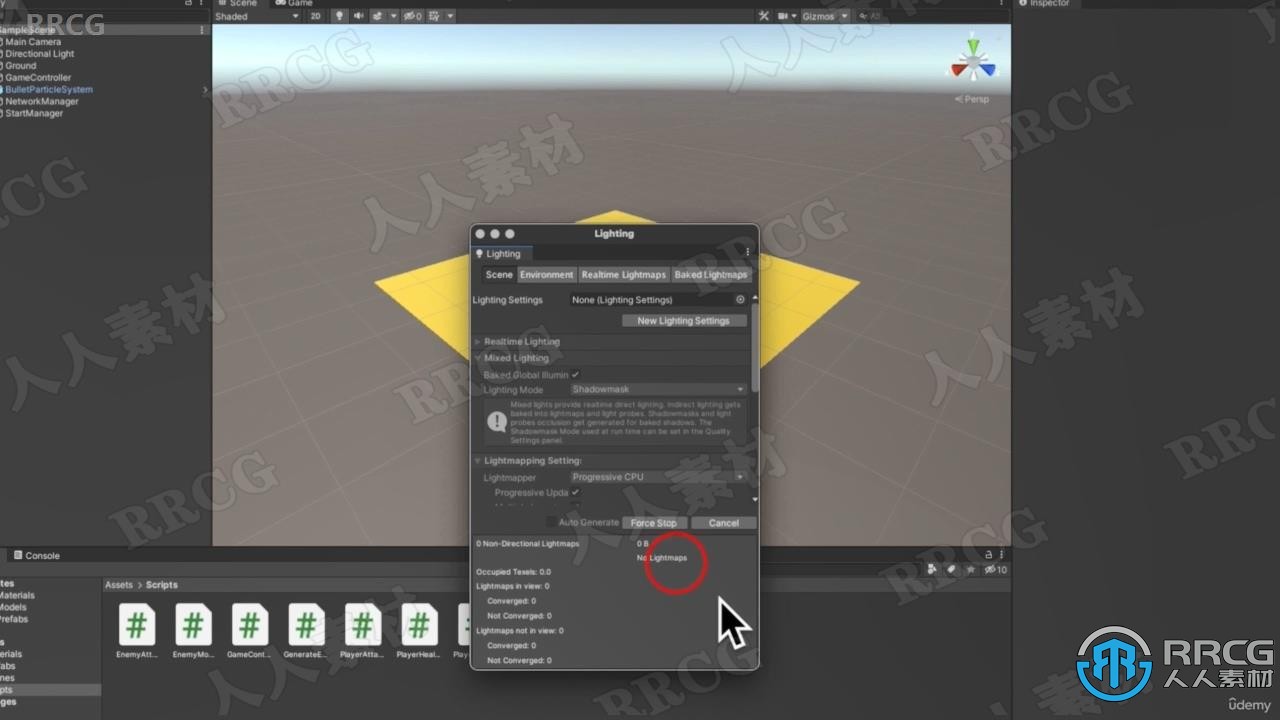Screen dimensions: 1280x720
Task: Switch to the Environment lighting tab
Action: point(547,275)
